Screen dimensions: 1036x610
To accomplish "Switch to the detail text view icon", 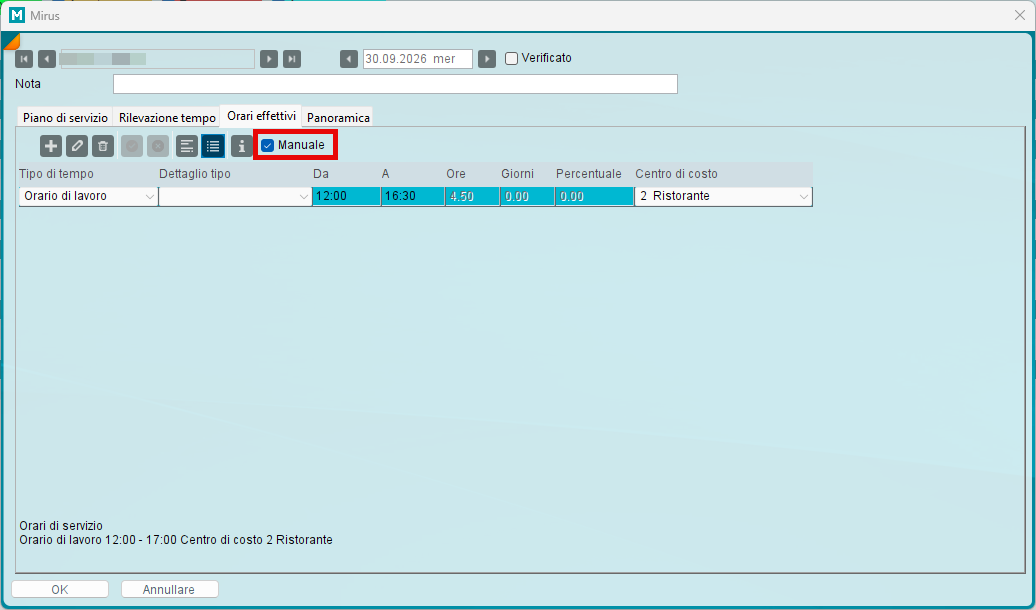I will [187, 146].
